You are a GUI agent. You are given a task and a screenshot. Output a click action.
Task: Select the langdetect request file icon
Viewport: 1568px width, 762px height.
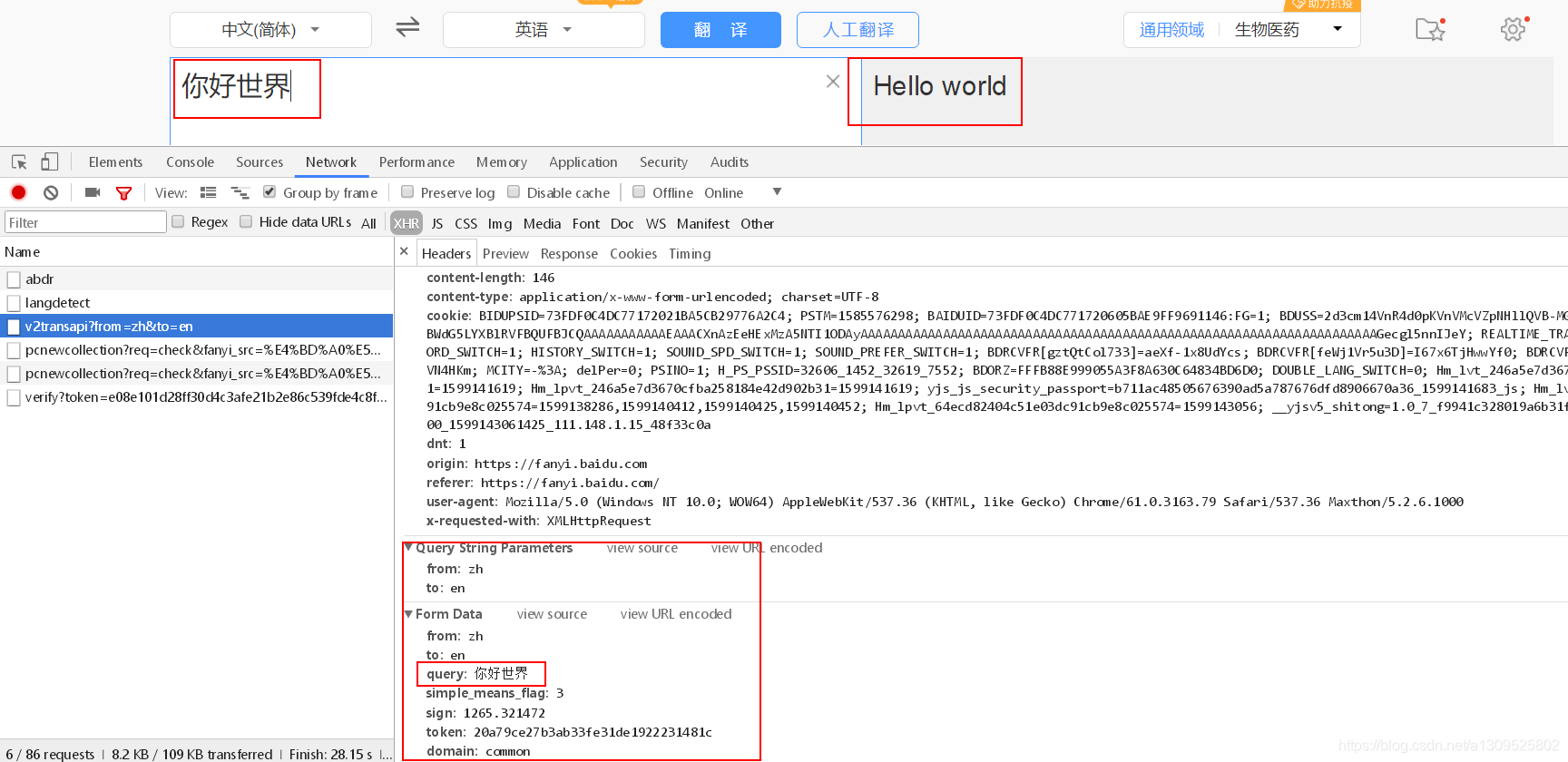(14, 303)
